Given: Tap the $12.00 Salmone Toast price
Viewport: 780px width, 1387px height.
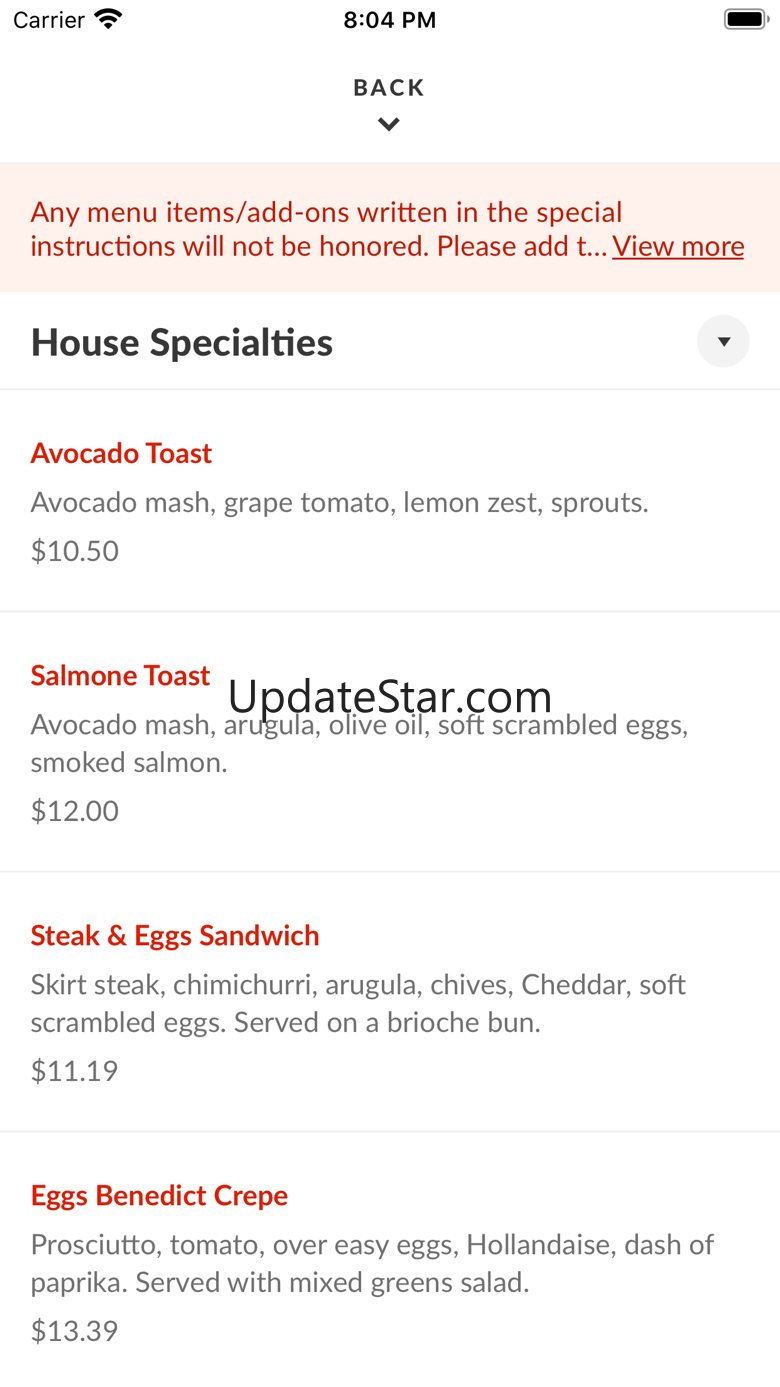Looking at the screenshot, I should [75, 811].
